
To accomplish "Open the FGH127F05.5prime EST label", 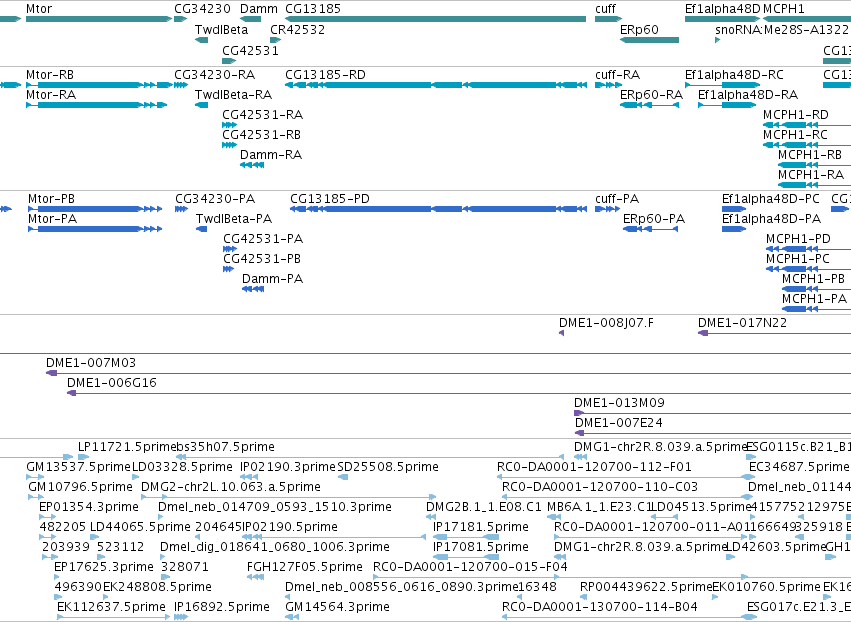I will [x=304, y=567].
